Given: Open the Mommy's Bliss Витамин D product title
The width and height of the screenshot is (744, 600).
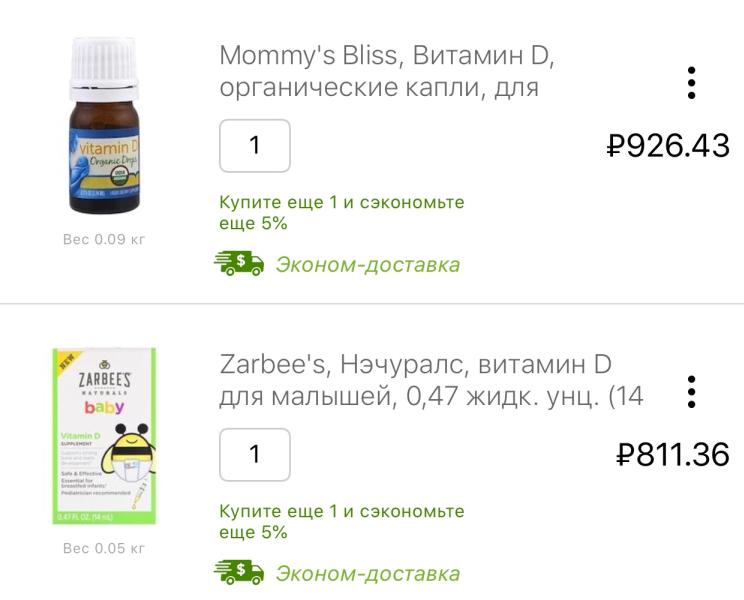Looking at the screenshot, I should [x=387, y=71].
